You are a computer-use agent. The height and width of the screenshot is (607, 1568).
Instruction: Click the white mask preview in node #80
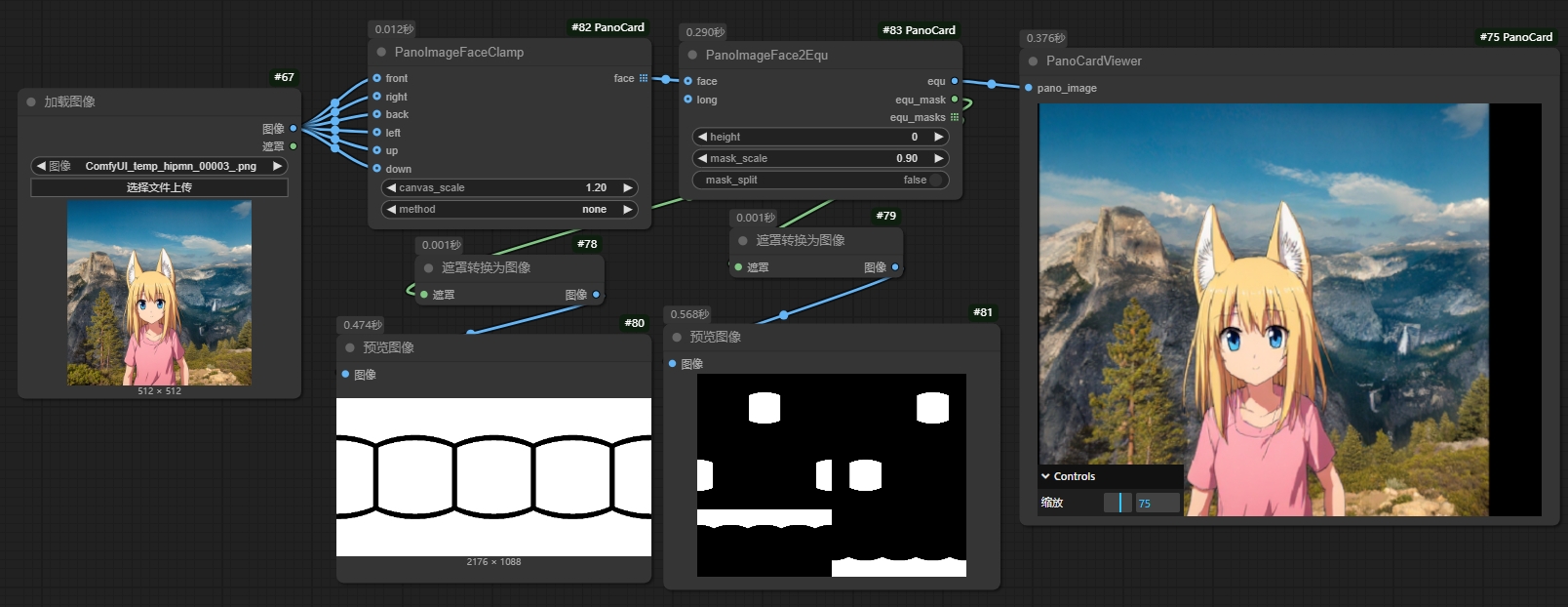pyautogui.click(x=493, y=477)
